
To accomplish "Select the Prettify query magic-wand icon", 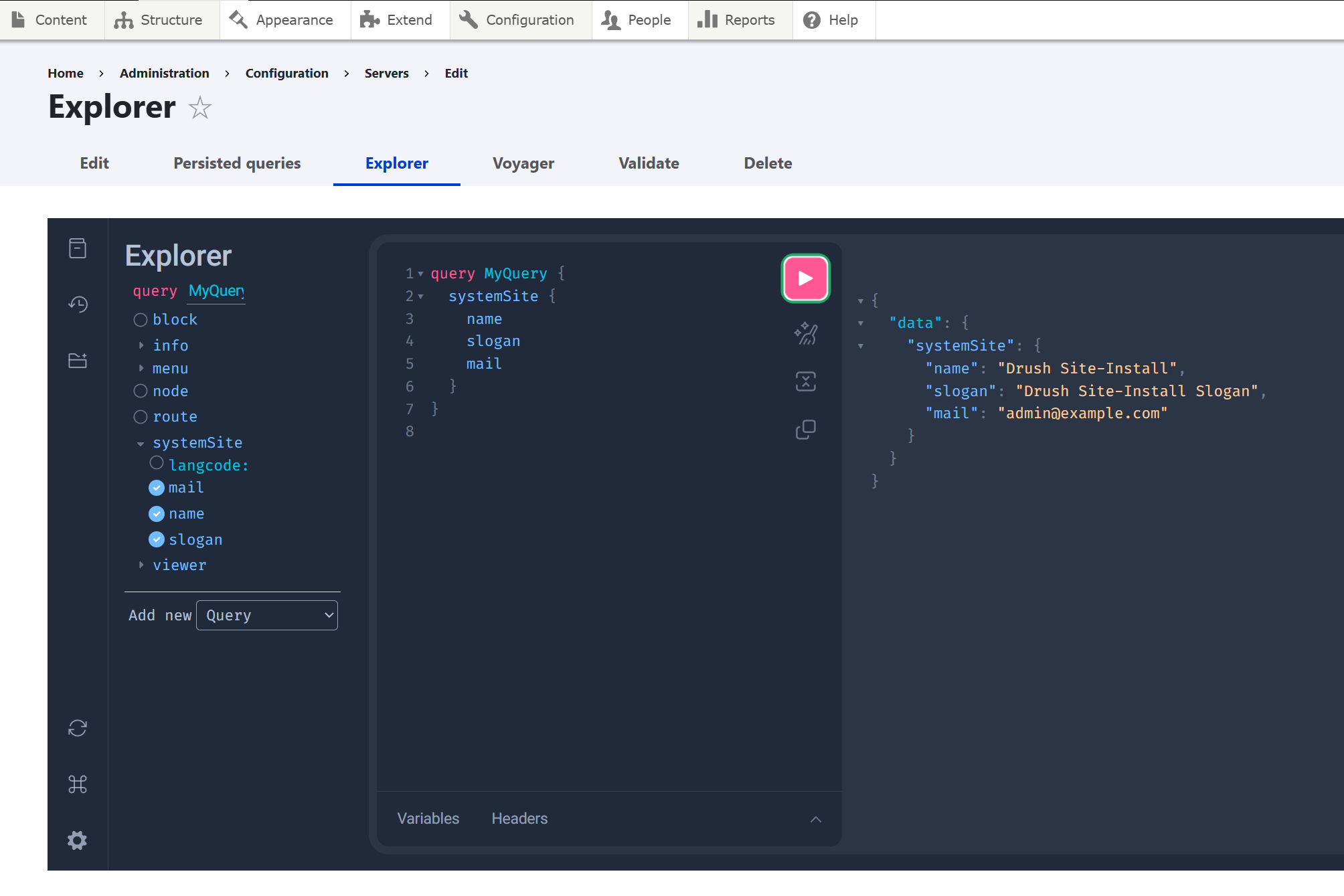I will (805, 333).
